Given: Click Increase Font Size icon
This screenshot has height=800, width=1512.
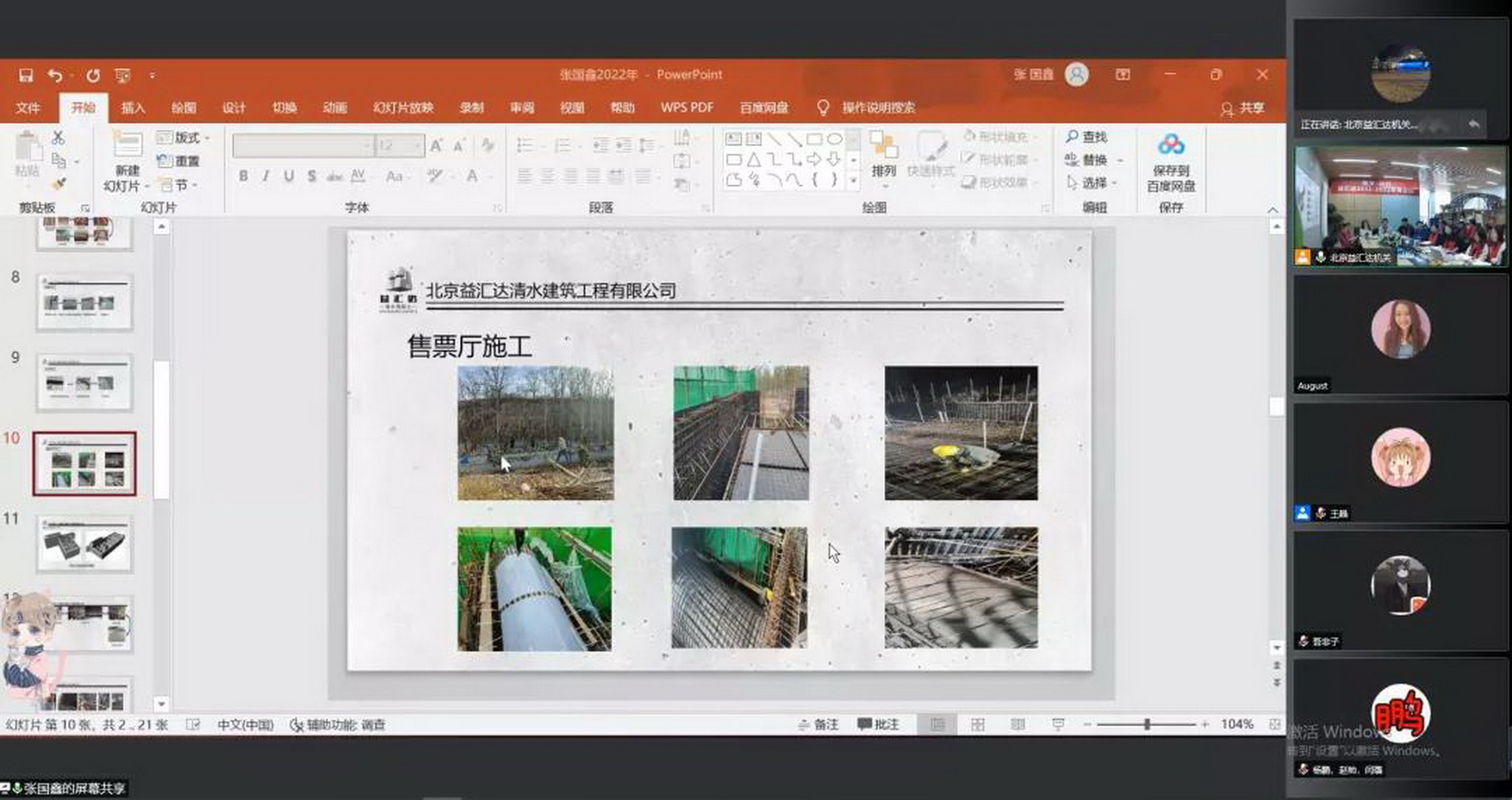Looking at the screenshot, I should (x=436, y=146).
